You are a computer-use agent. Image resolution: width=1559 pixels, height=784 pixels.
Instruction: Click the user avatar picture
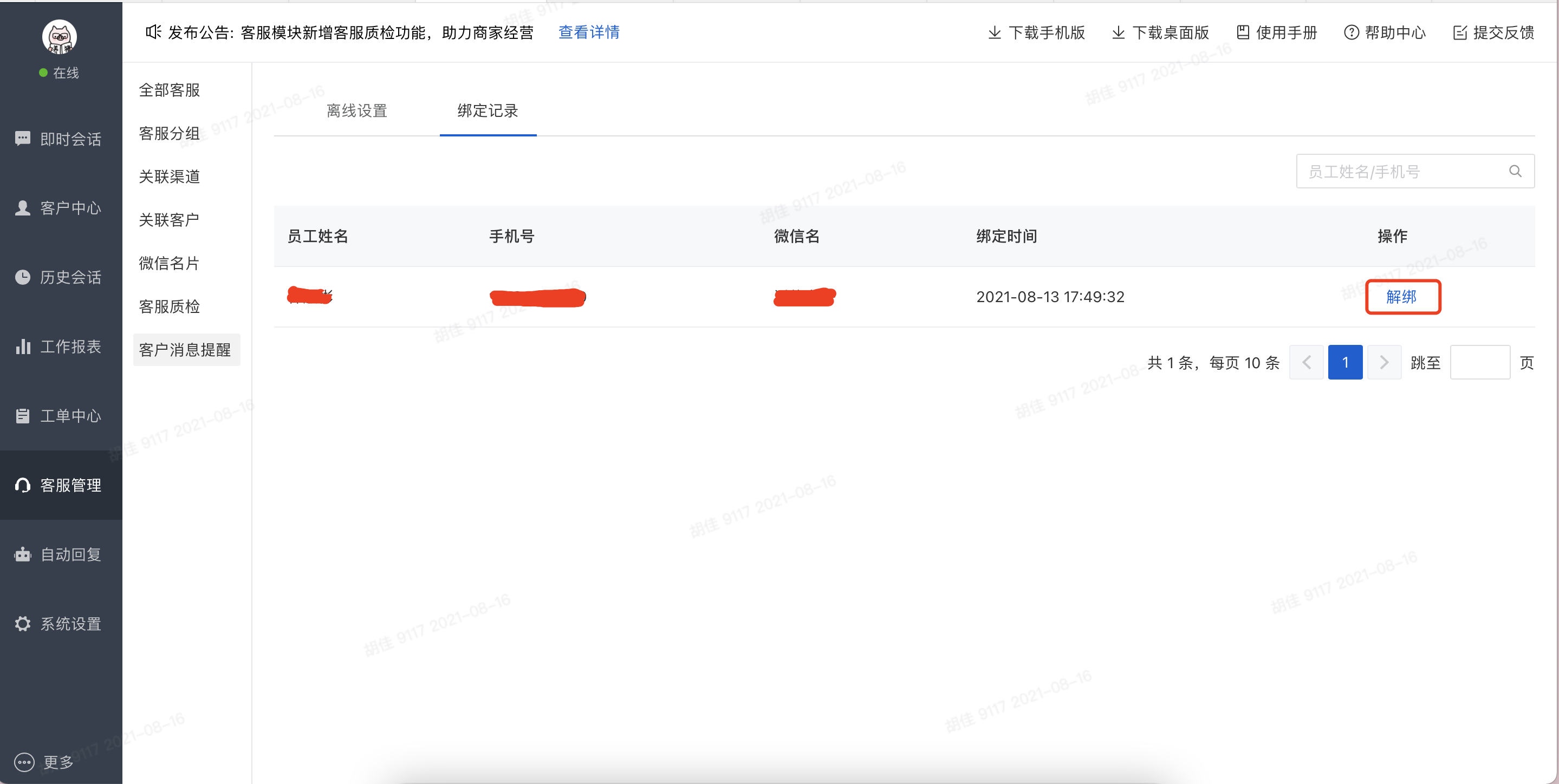[59, 36]
